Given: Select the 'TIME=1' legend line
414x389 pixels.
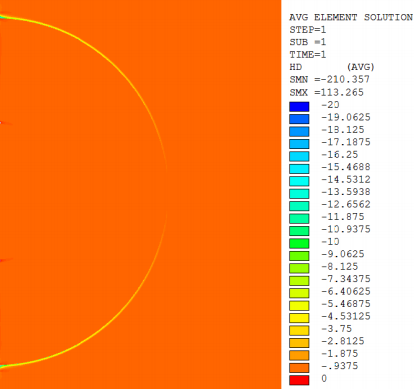Looking at the screenshot, I should pyautogui.click(x=308, y=55).
